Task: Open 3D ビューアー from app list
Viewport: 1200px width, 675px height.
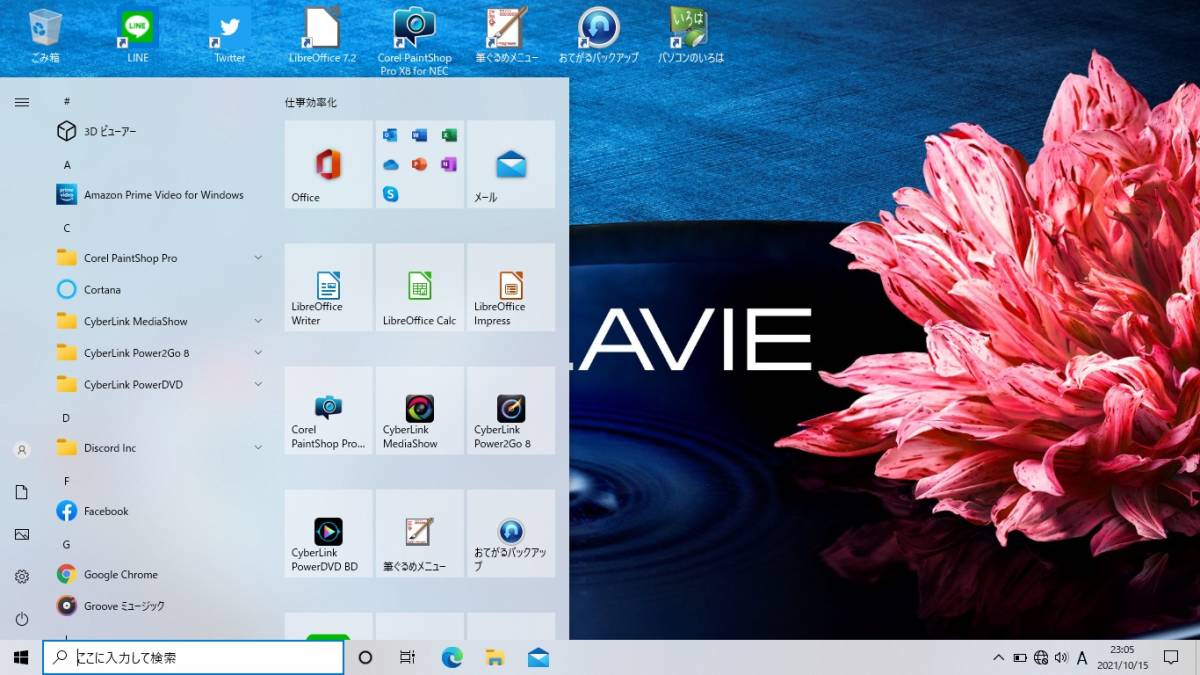Action: click(x=160, y=131)
